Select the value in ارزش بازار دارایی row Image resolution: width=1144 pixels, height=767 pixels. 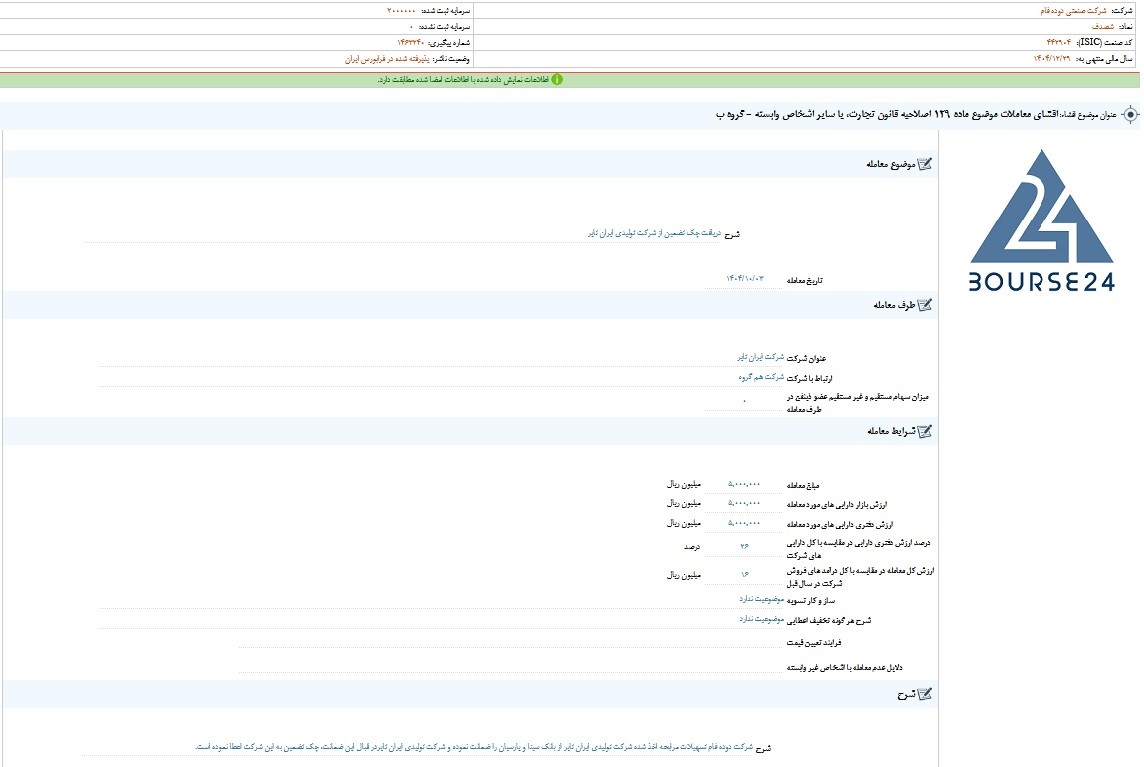[x=744, y=504]
